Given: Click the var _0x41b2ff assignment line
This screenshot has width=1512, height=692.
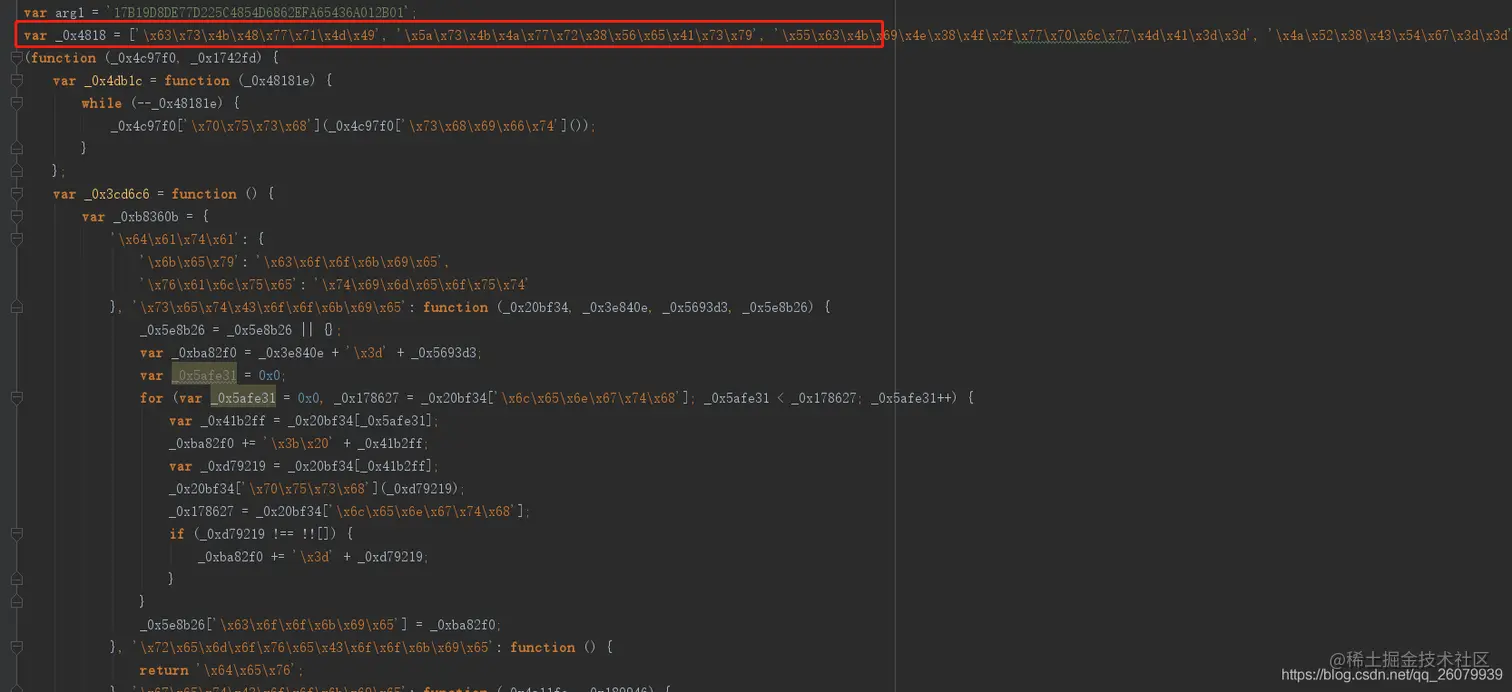Looking at the screenshot, I should click(304, 421).
